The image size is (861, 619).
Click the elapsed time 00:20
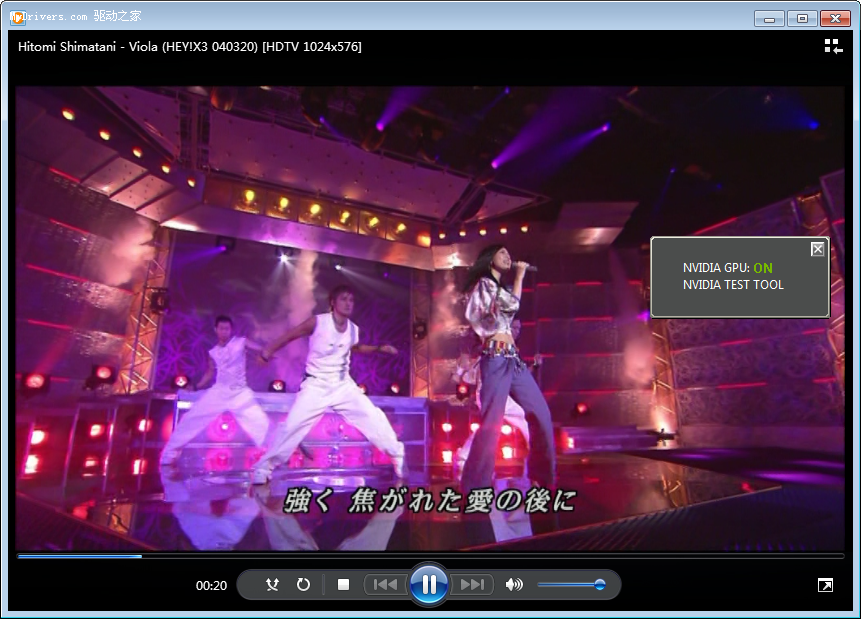click(211, 585)
